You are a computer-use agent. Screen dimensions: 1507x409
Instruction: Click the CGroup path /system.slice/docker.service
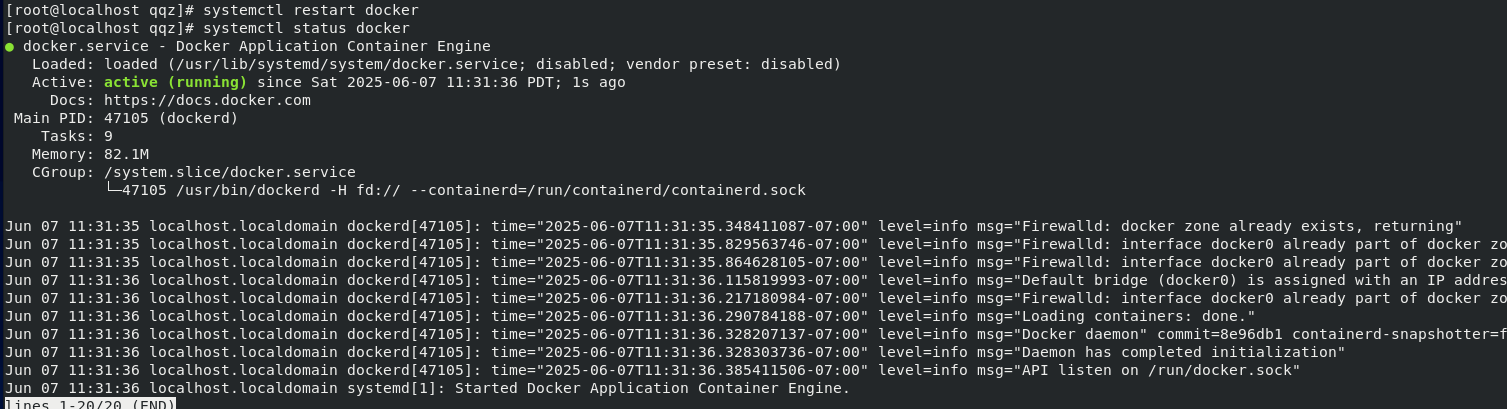click(x=229, y=172)
